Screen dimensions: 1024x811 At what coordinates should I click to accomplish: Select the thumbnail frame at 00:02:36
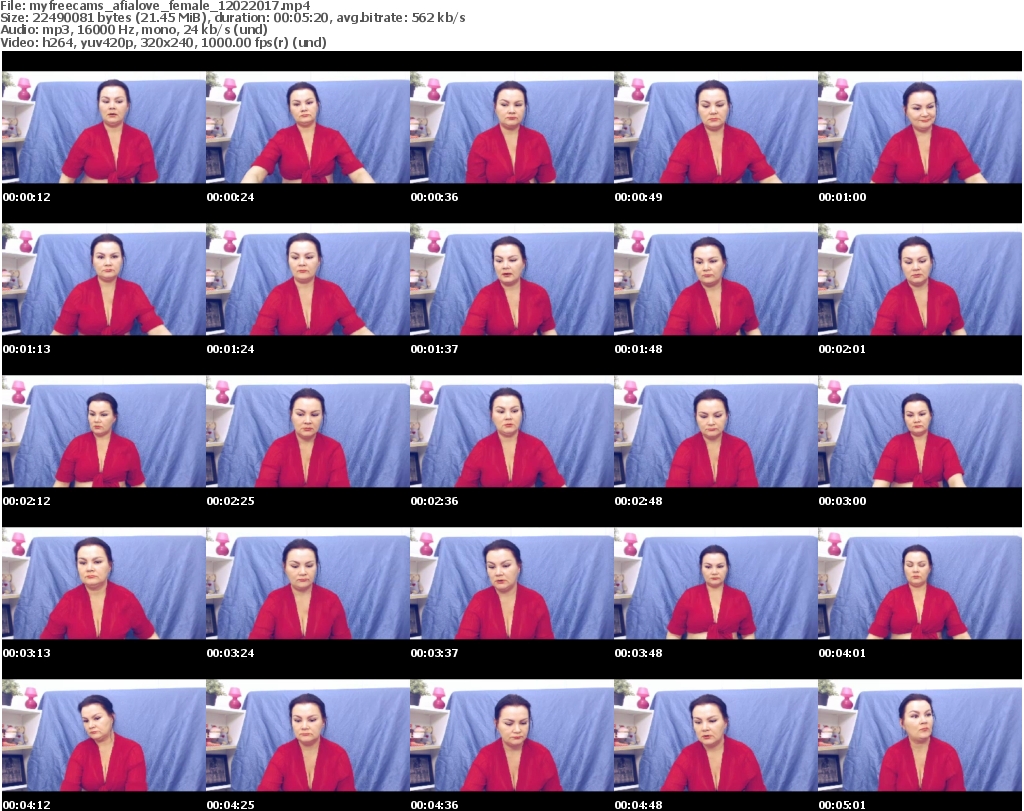[512, 432]
